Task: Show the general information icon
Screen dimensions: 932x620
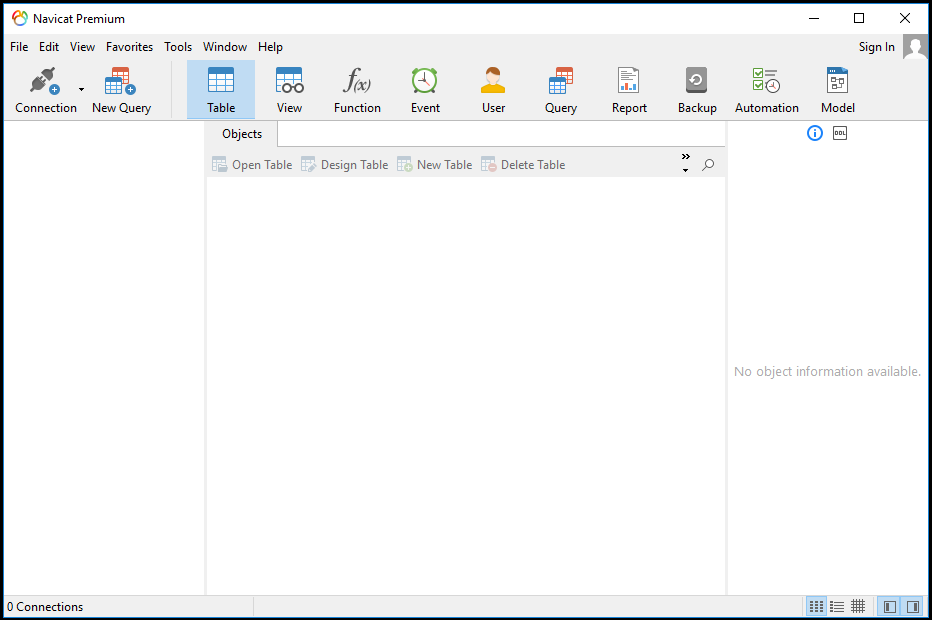Action: (814, 133)
